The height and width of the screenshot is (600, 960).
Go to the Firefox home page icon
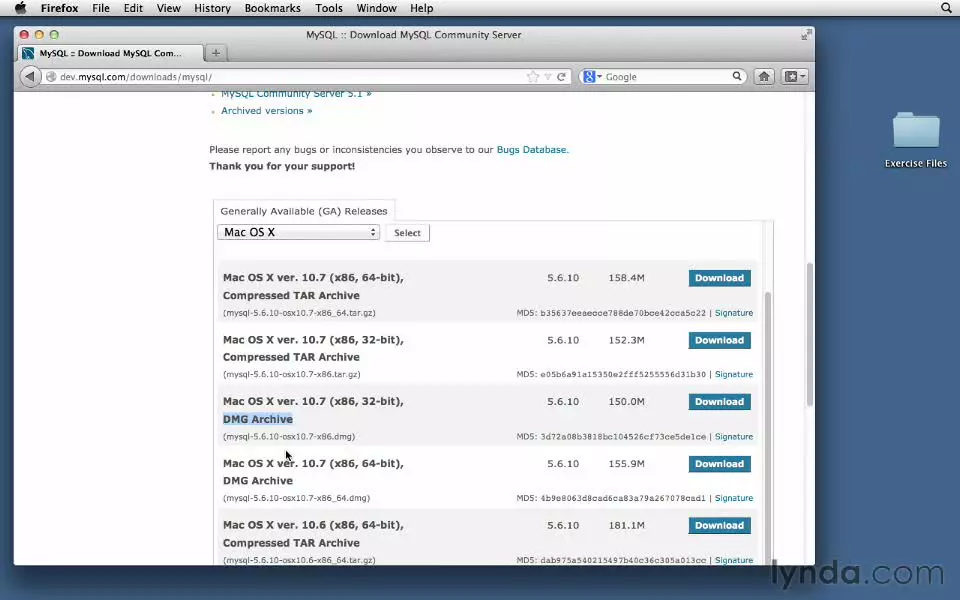[764, 77]
